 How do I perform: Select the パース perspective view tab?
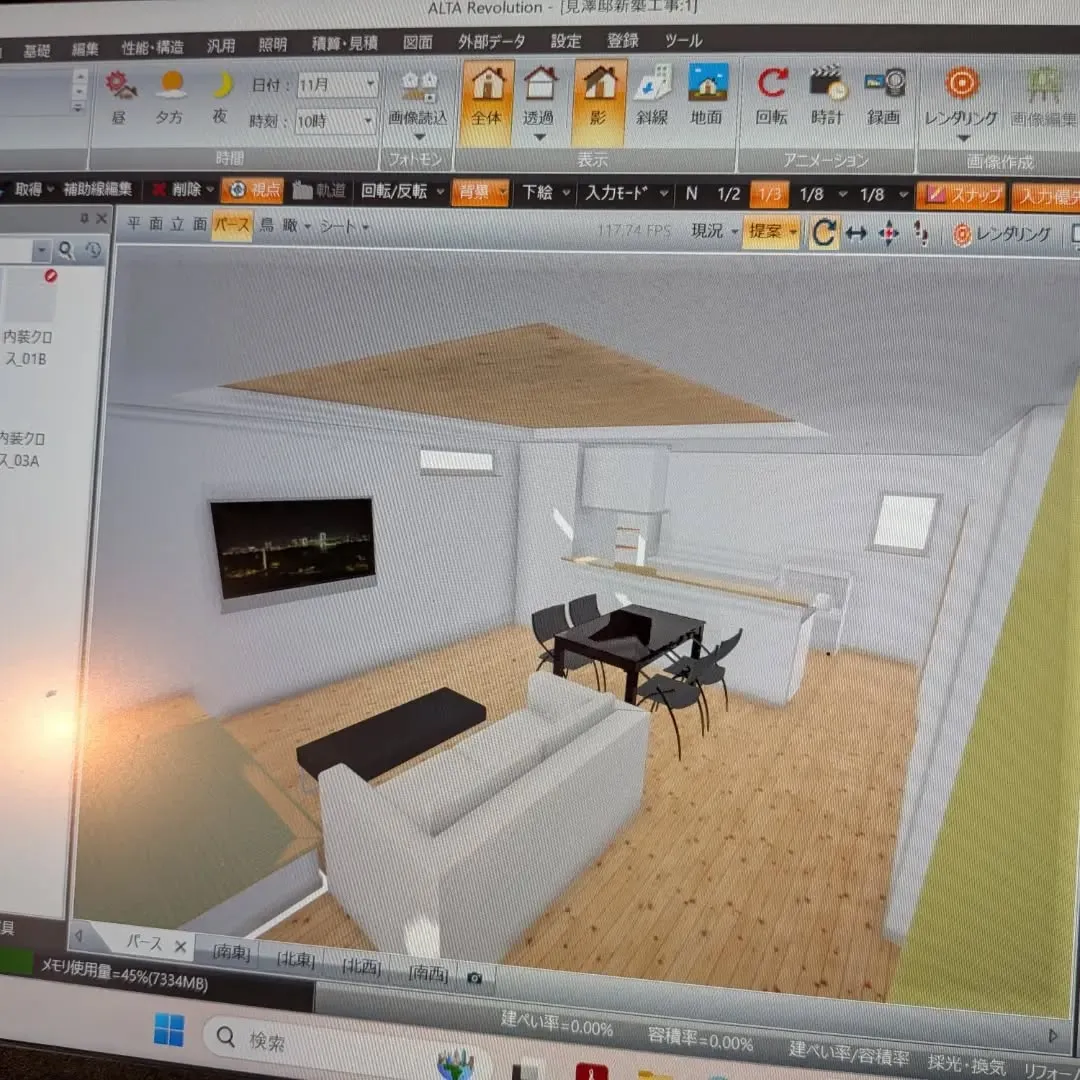click(231, 225)
